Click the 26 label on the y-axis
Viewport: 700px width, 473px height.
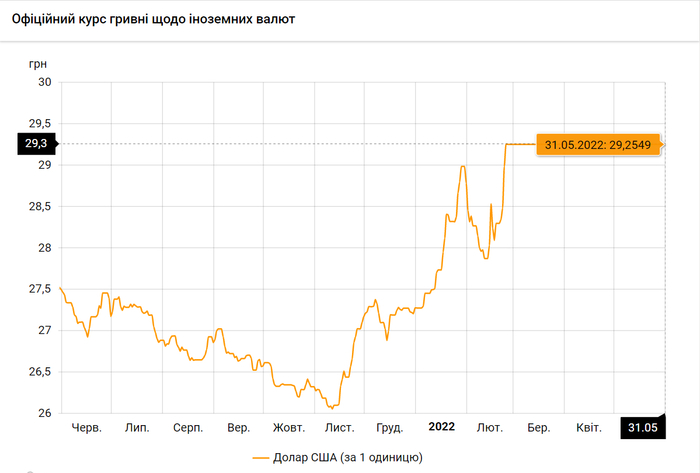tap(45, 413)
